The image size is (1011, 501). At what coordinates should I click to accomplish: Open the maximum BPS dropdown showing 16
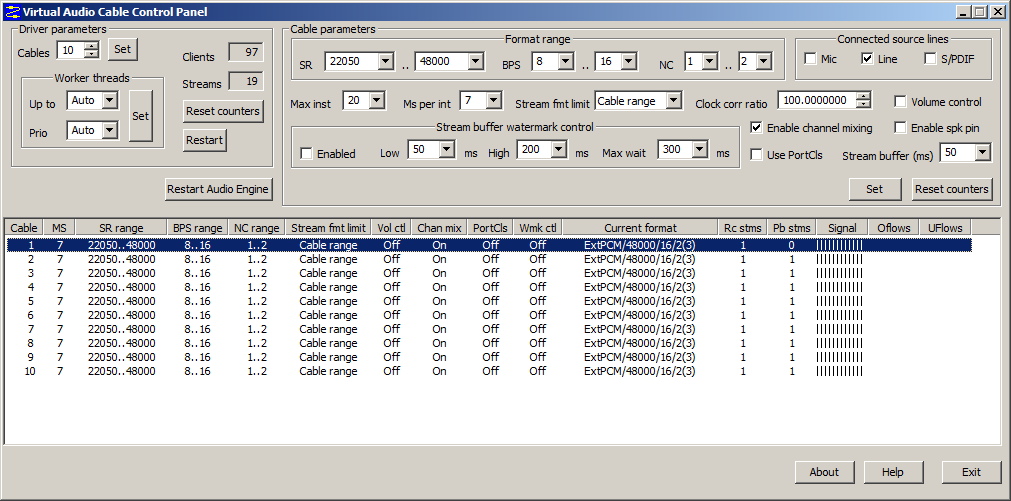[629, 62]
